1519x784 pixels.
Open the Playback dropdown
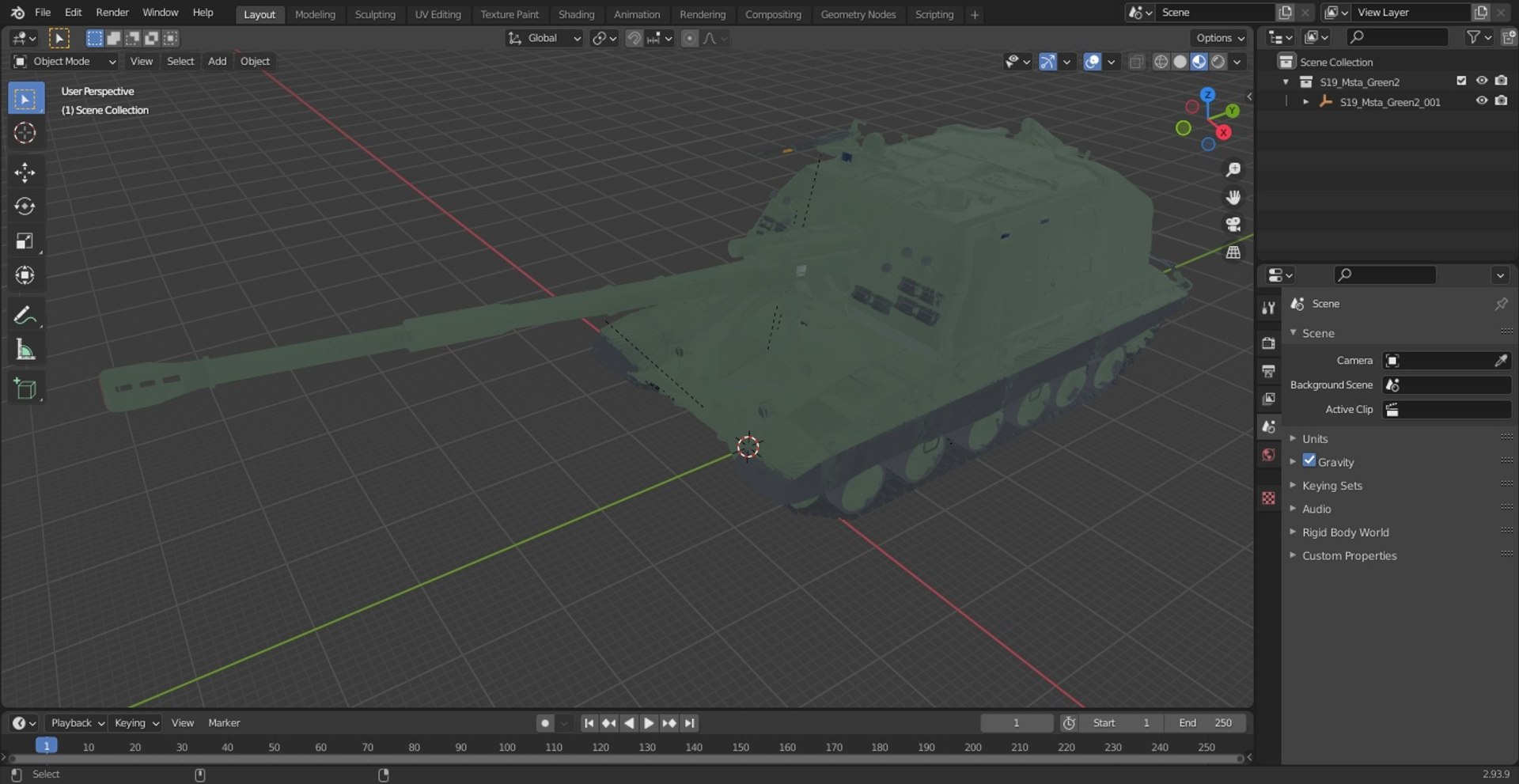pyautogui.click(x=77, y=723)
